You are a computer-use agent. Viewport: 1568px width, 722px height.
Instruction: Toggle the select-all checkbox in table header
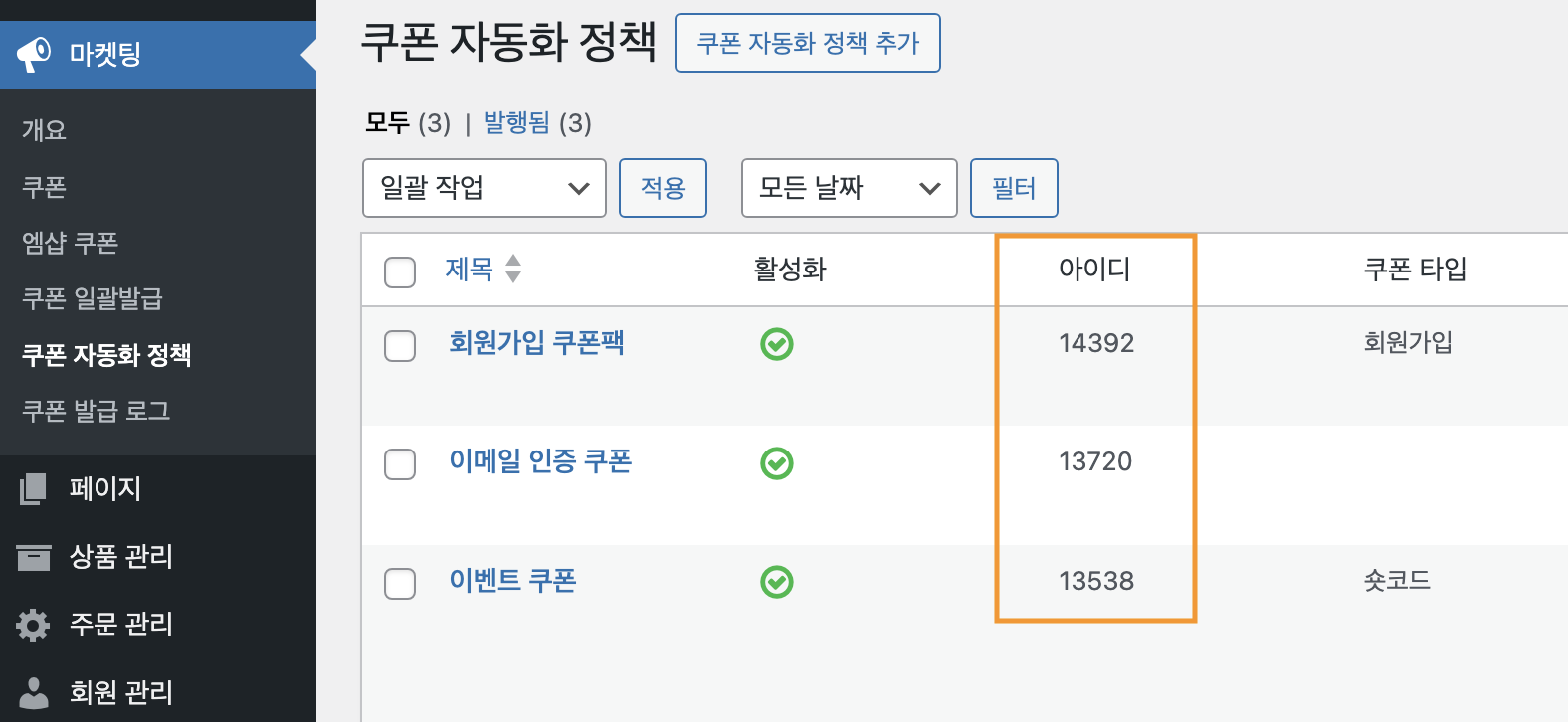(400, 271)
